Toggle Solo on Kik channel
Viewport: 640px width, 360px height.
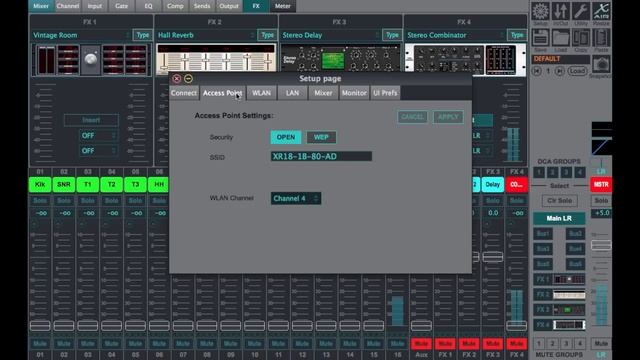[40, 200]
